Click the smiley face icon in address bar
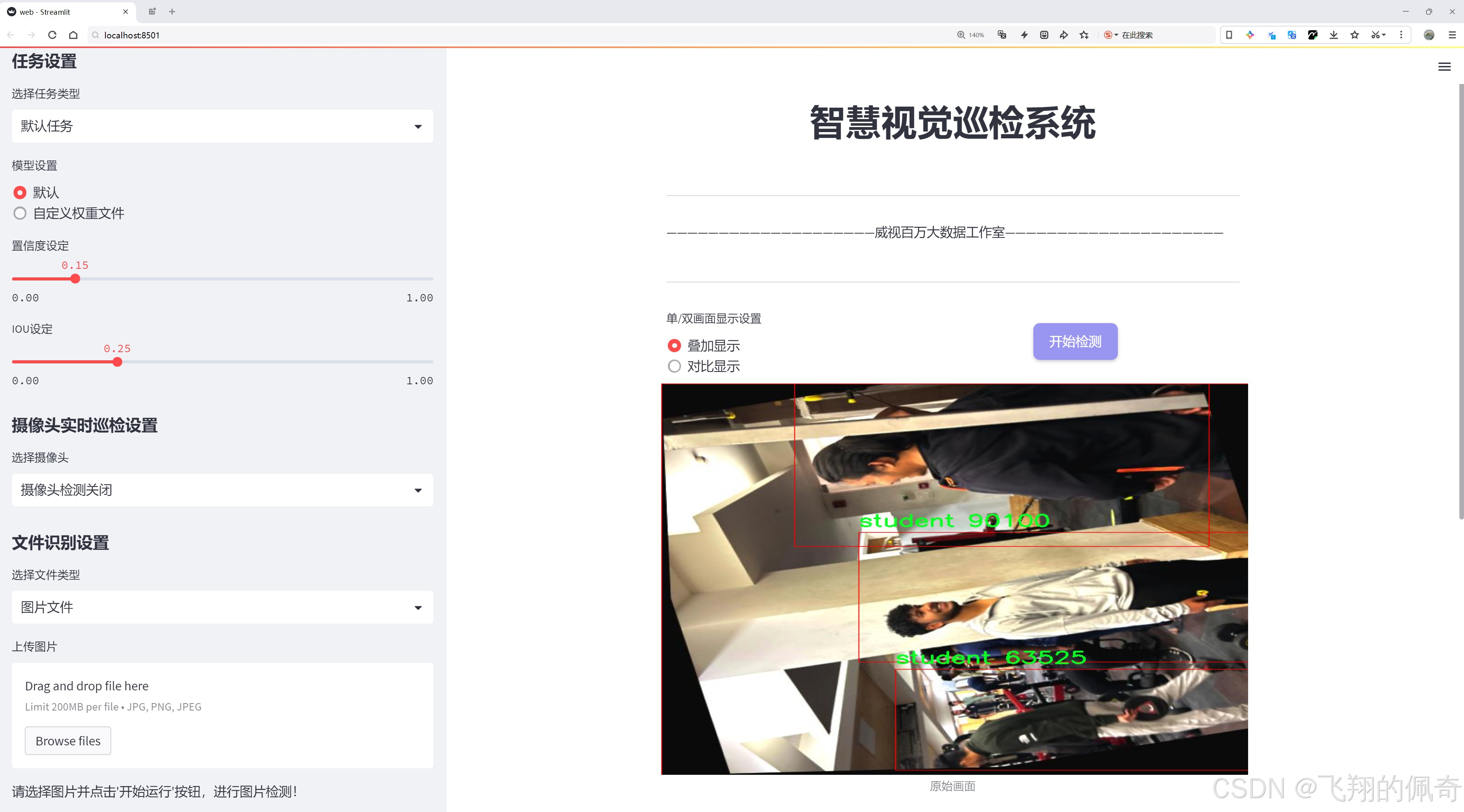1464x812 pixels. [x=1044, y=35]
